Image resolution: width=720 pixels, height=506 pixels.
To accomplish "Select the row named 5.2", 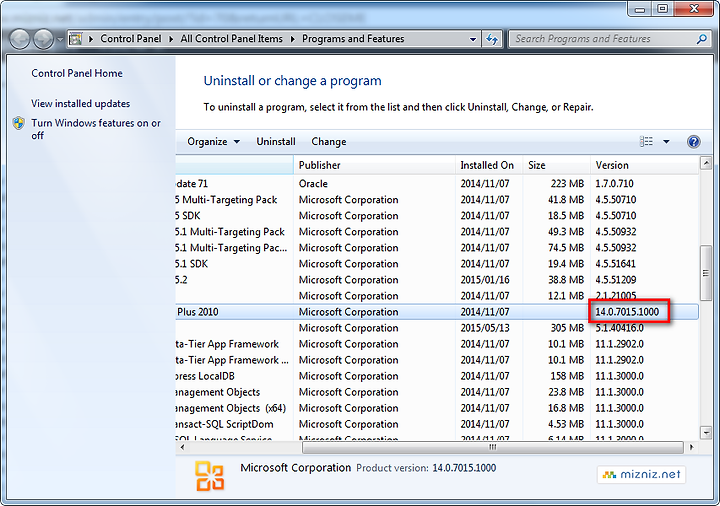I will 437,280.
